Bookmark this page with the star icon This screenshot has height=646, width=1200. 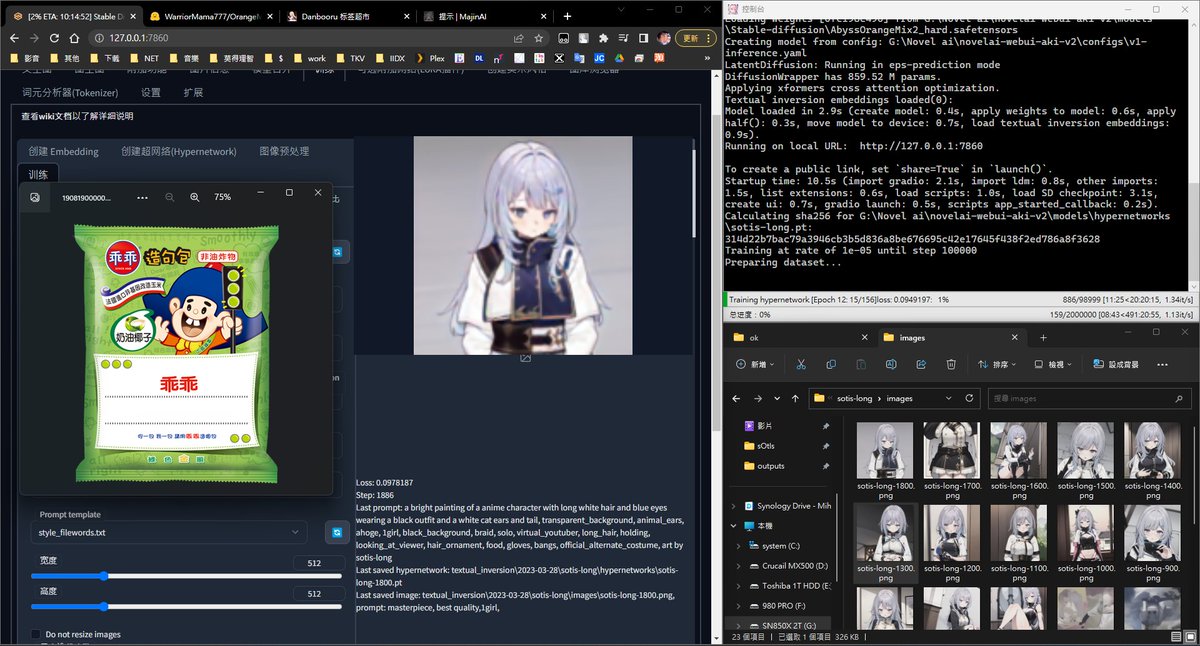click(x=539, y=38)
